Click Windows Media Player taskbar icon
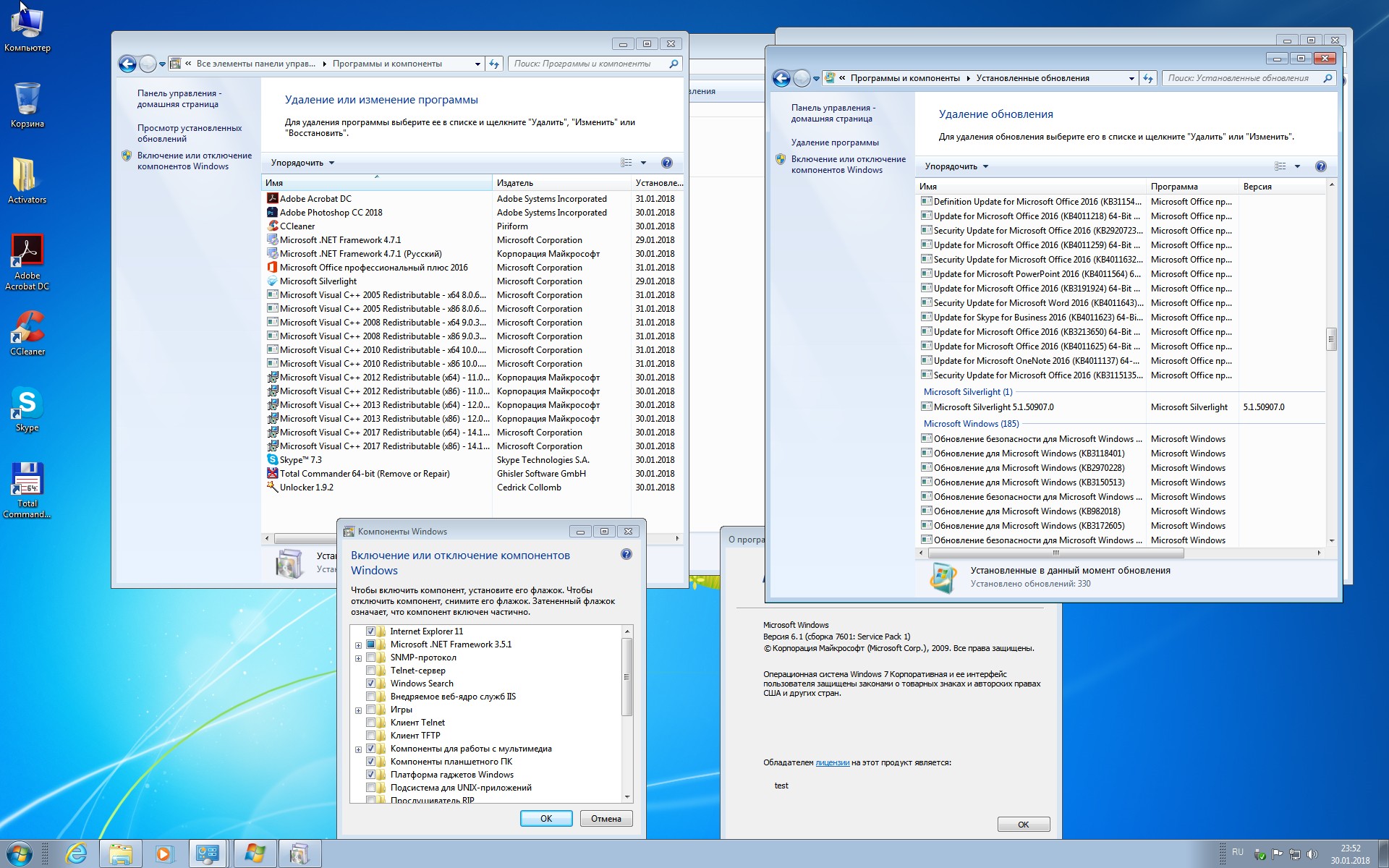Viewport: 1389px width, 868px height. coord(164,854)
